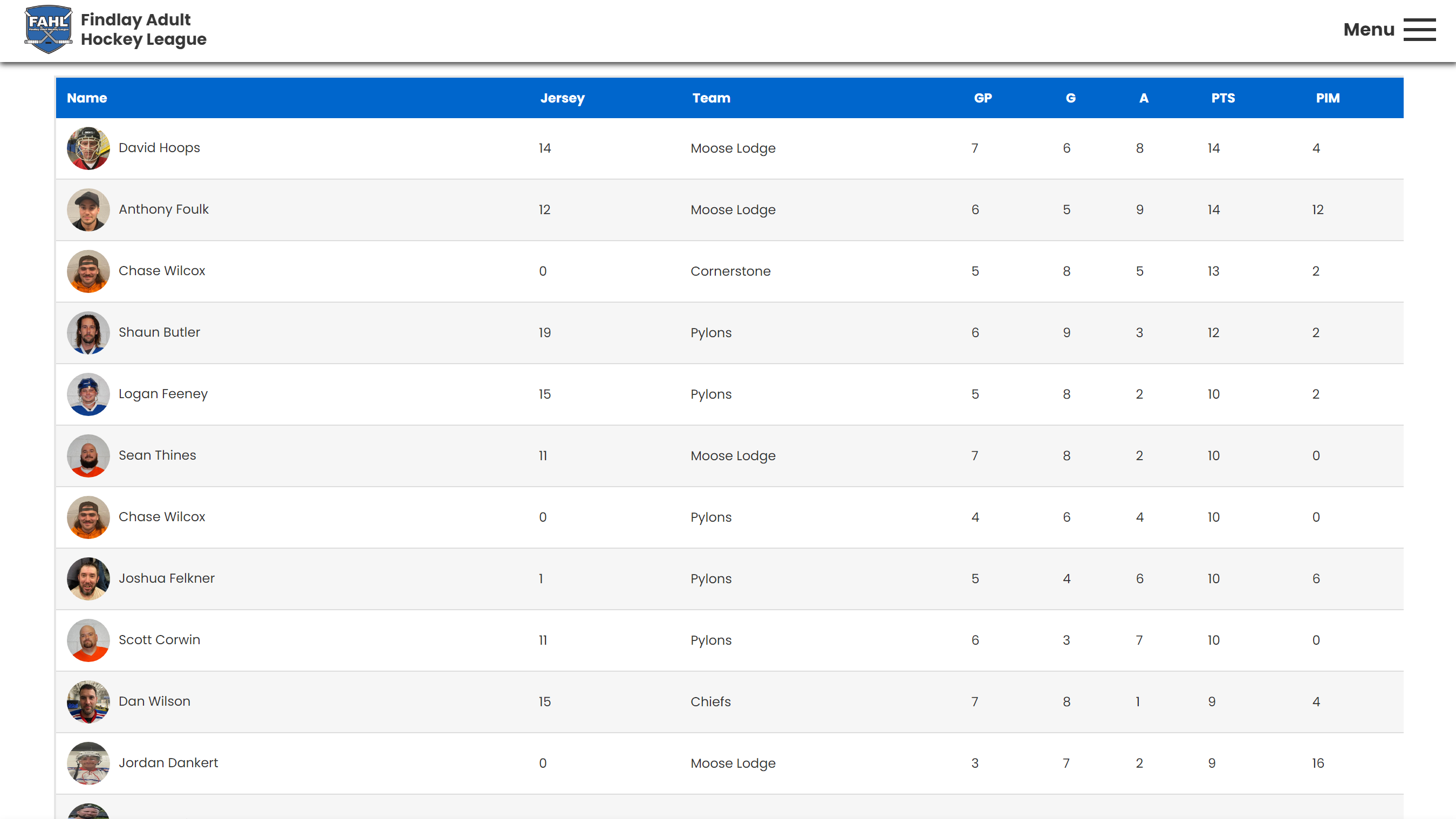1456x819 pixels.
Task: Click Jordan Dankert's avatar photo
Action: click(x=88, y=763)
